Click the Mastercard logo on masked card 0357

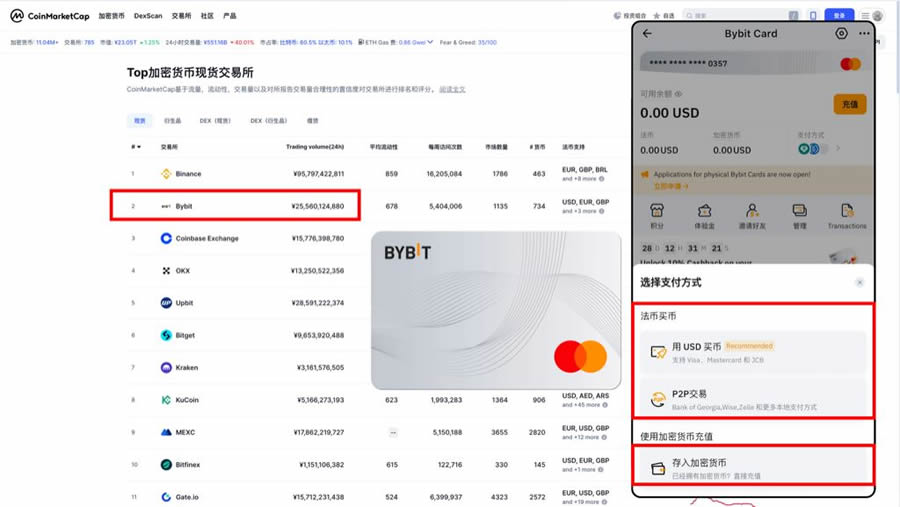pyautogui.click(x=850, y=64)
